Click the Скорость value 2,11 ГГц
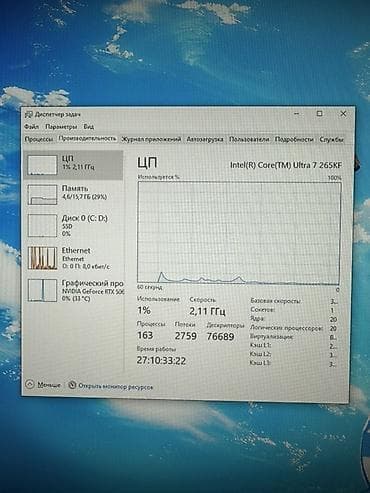This screenshot has width=370, height=493. [207, 311]
